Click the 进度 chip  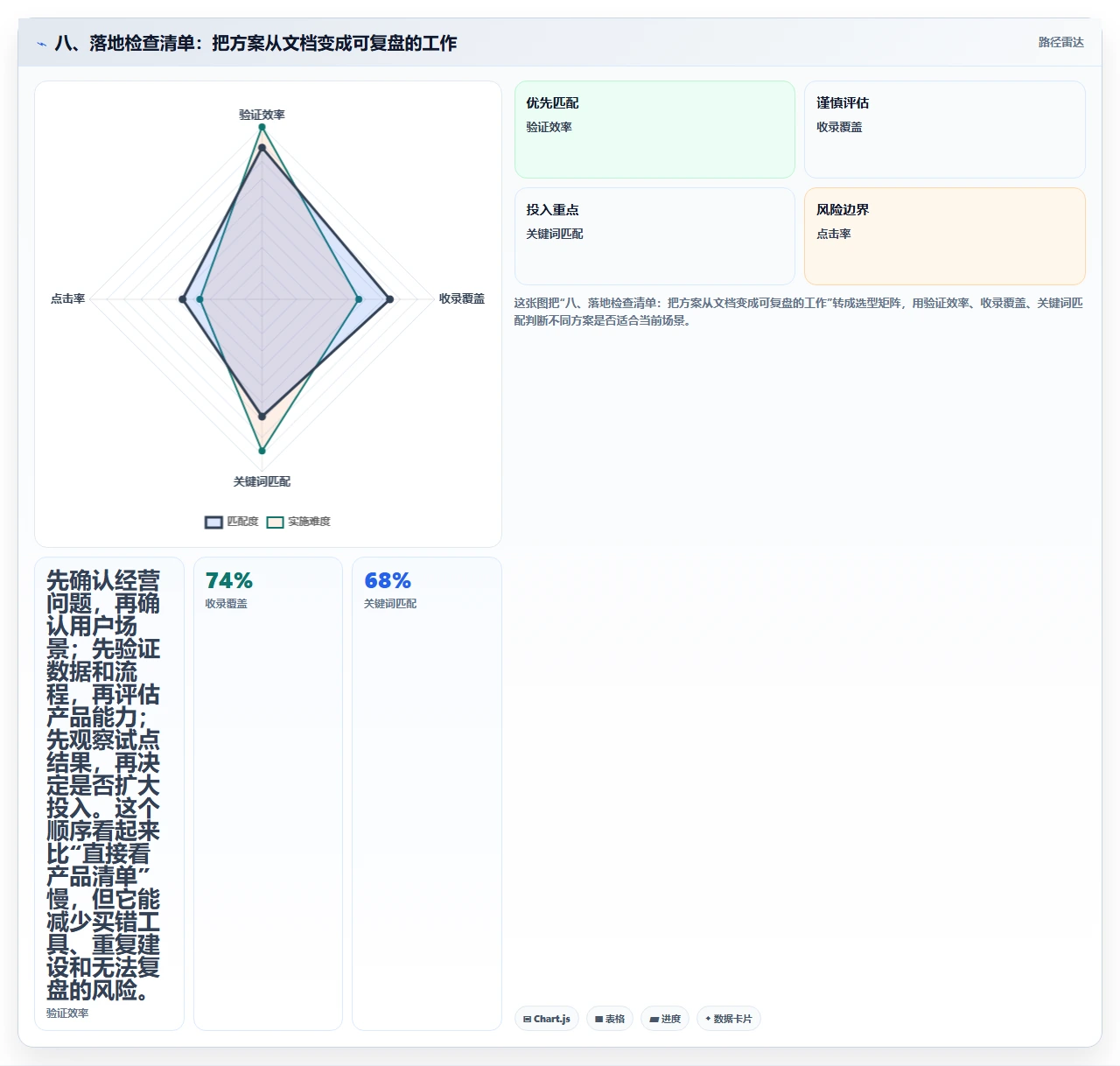point(665,1019)
